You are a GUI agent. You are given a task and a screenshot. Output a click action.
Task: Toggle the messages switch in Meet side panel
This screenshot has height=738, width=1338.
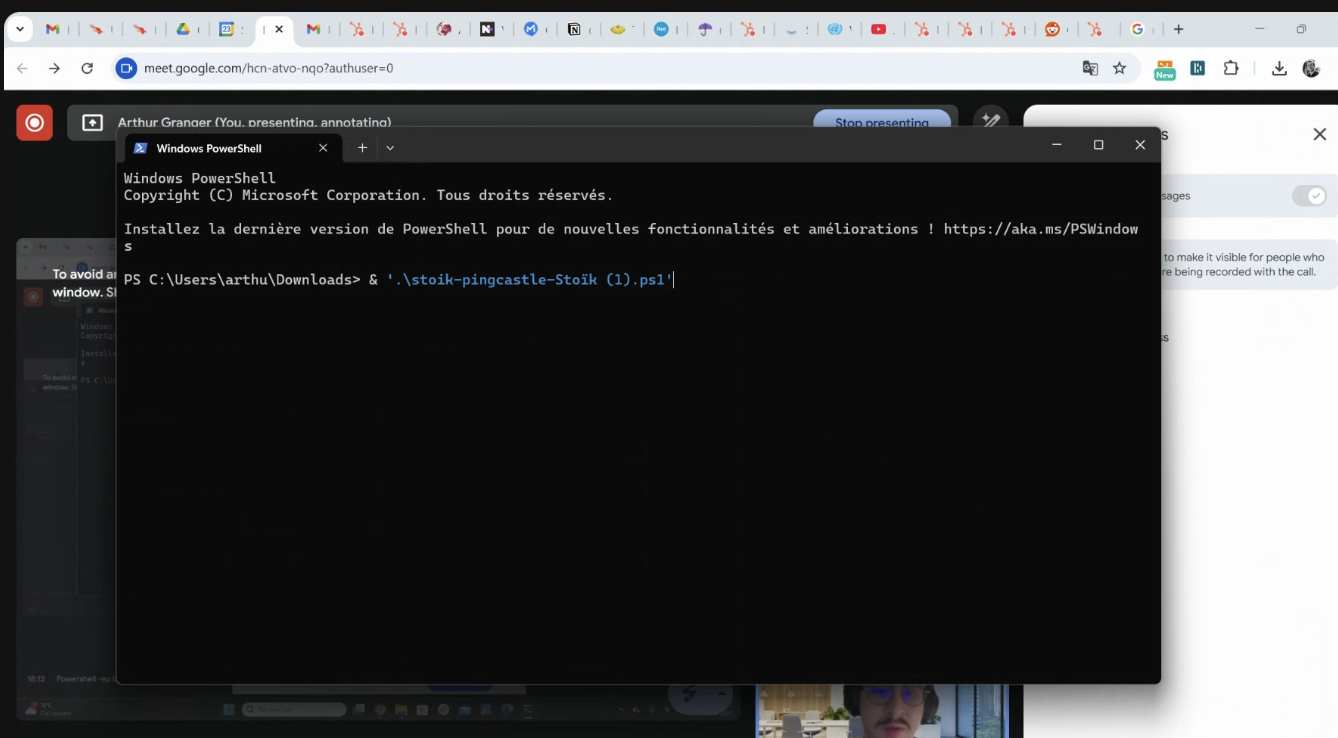1308,196
